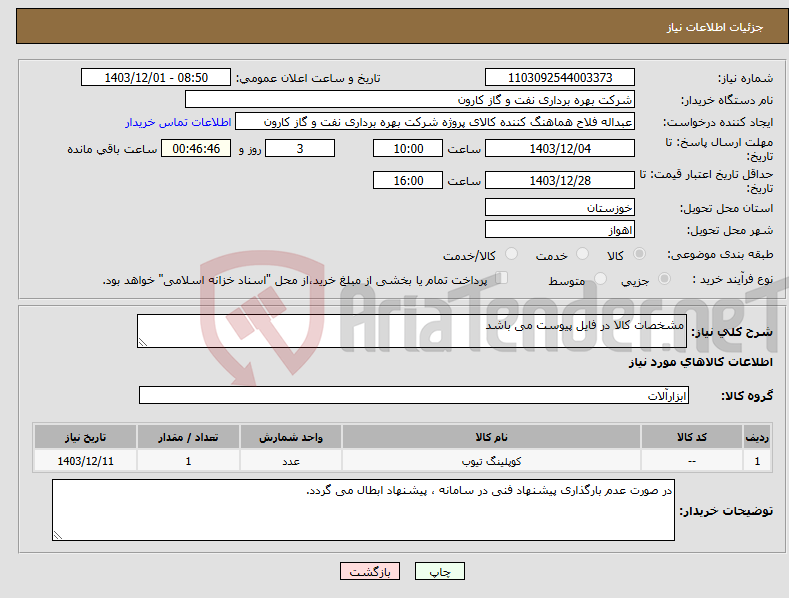Click the unit cell عدد
789x598 pixels.
(x=291, y=461)
